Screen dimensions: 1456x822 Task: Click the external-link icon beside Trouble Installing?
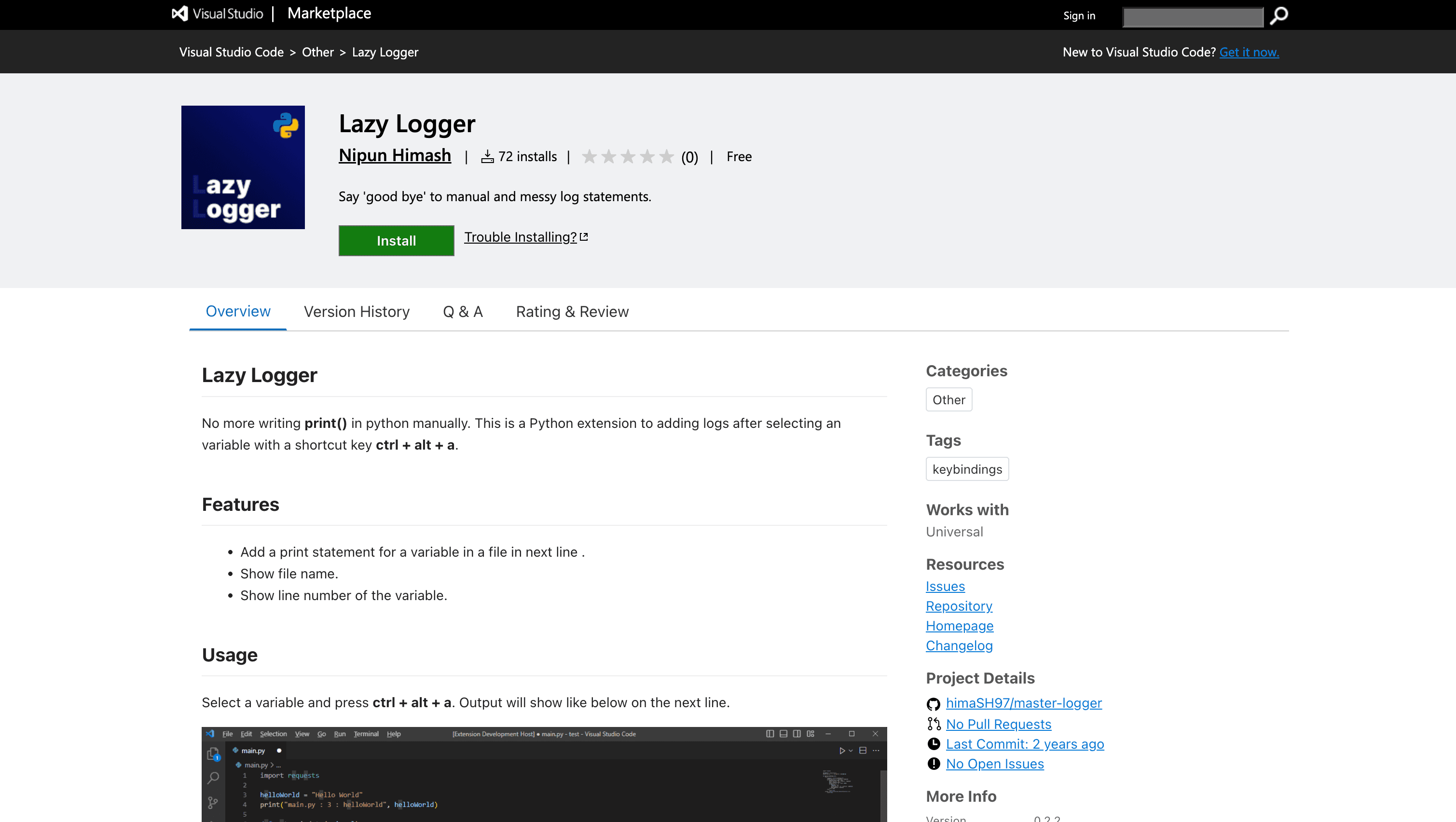click(x=584, y=236)
